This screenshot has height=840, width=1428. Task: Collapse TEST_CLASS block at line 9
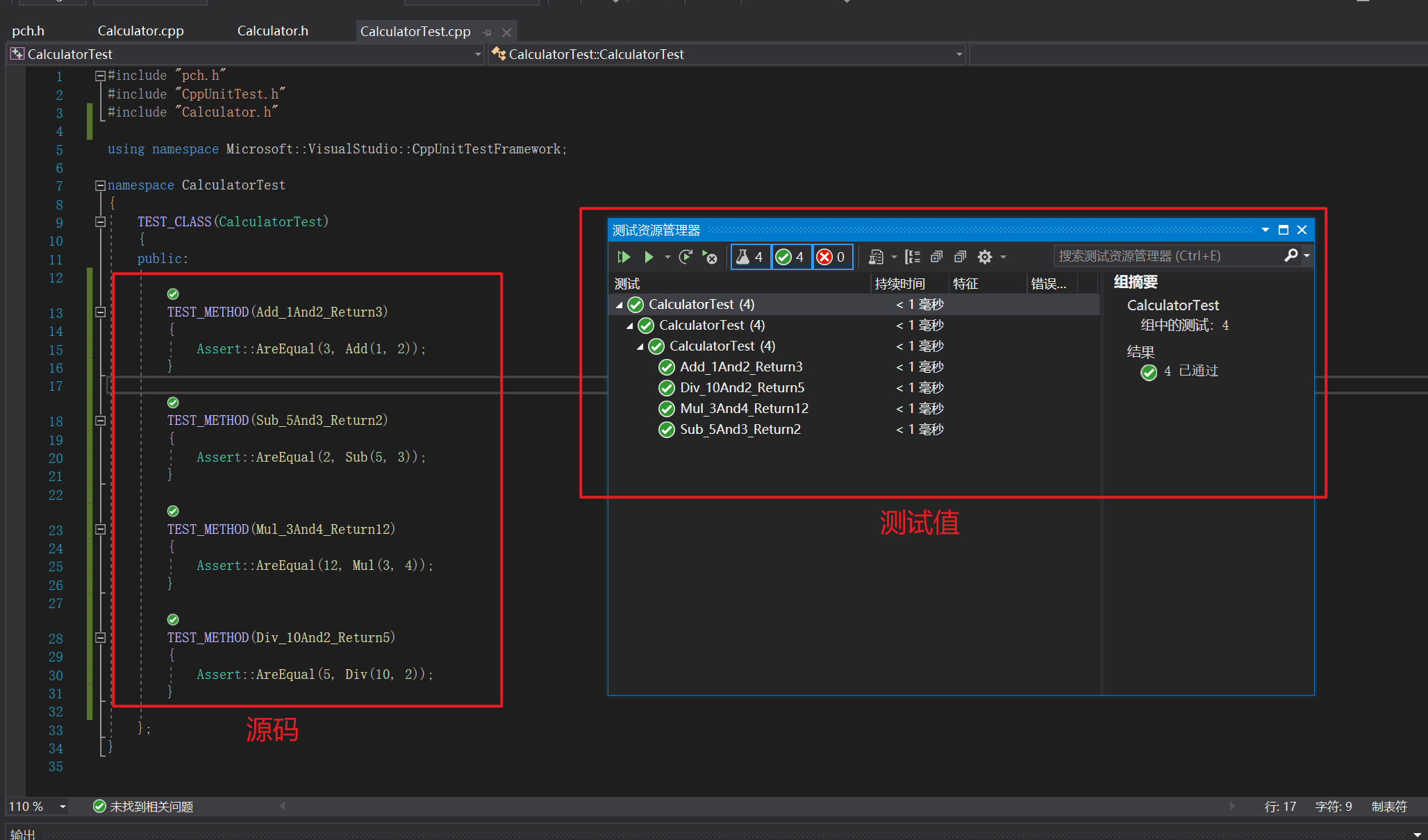pyautogui.click(x=100, y=222)
